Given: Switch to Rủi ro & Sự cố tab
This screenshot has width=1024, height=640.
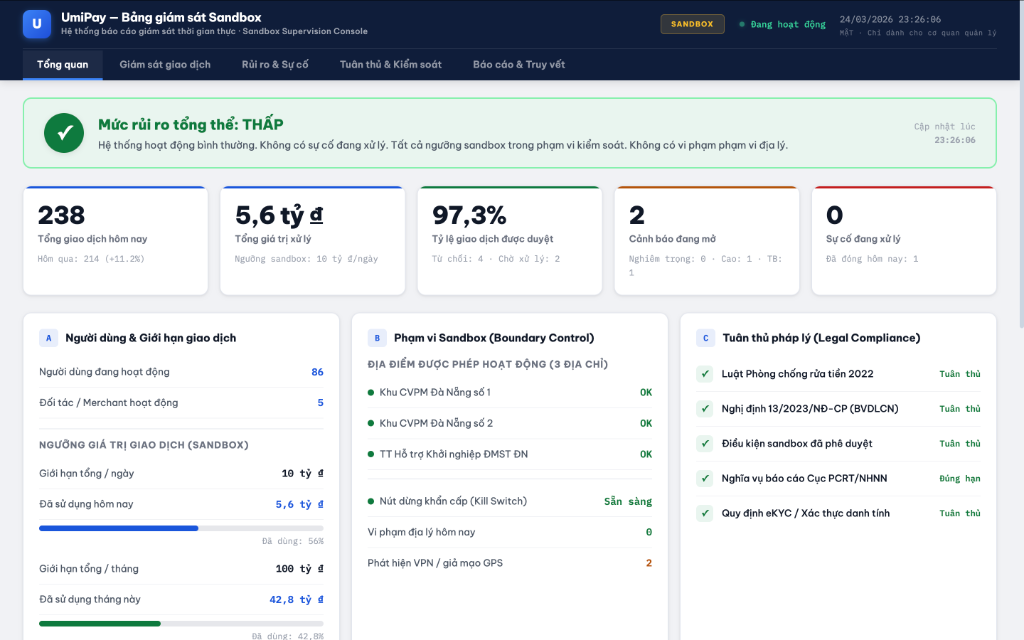Looking at the screenshot, I should (x=275, y=64).
